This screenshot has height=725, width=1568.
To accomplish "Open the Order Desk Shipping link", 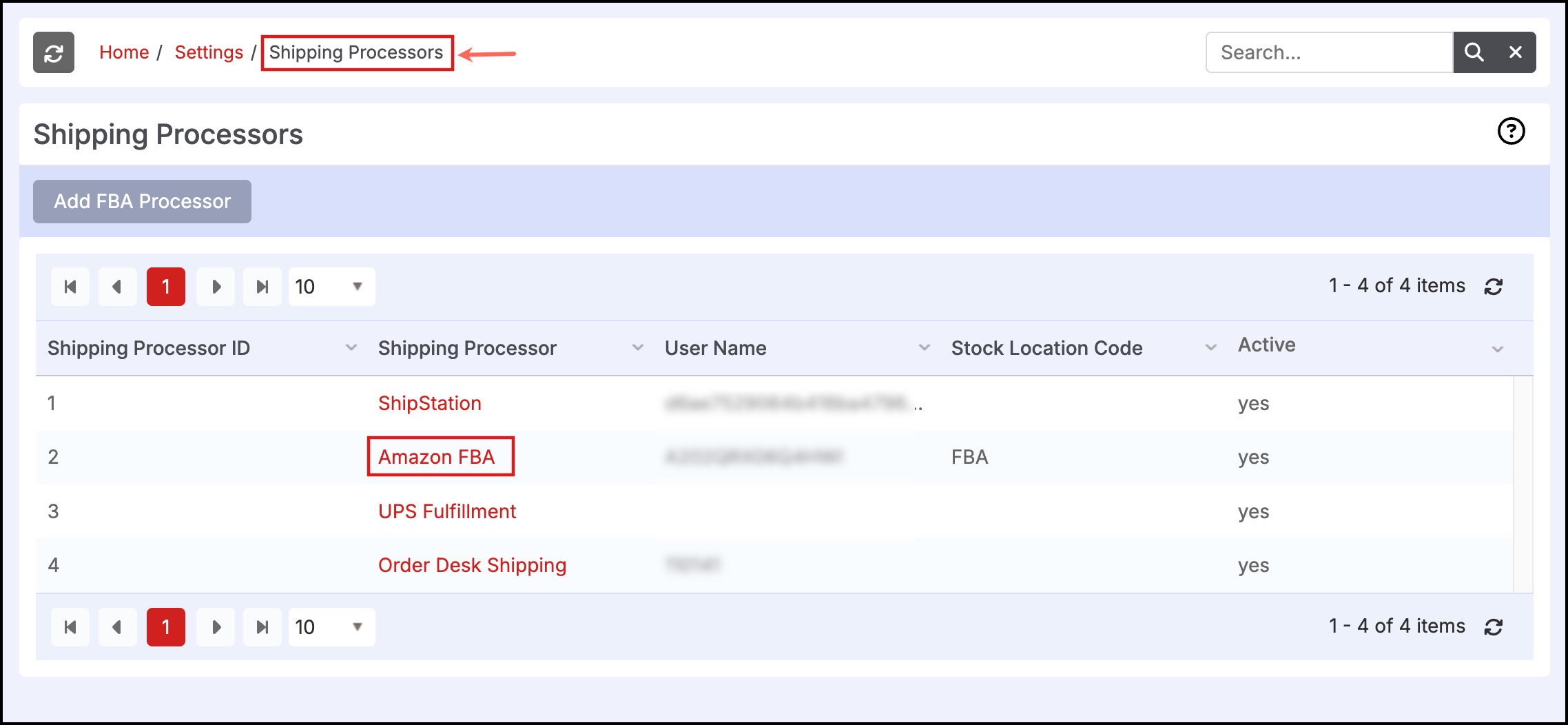I will coord(473,565).
